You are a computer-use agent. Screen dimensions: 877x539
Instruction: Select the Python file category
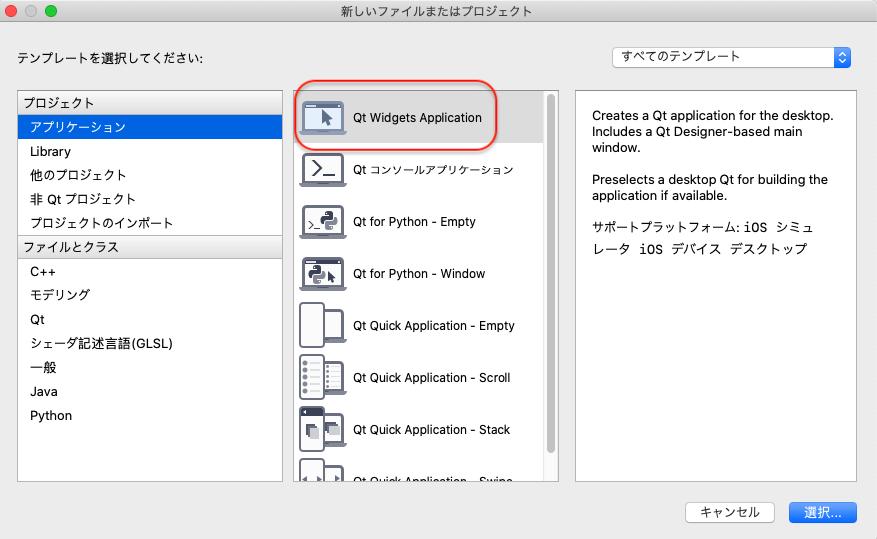coord(150,415)
